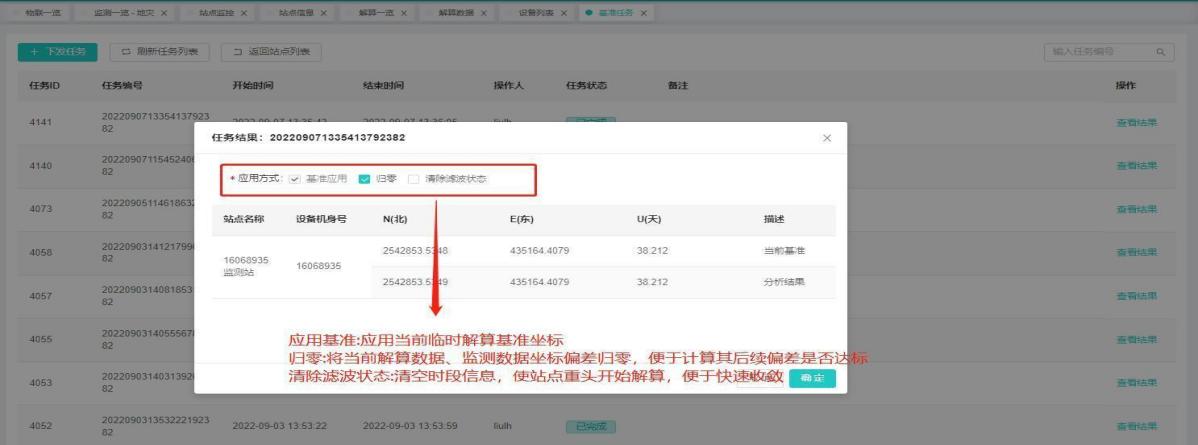The image size is (1198, 445).
Task: Close the 监测一览-地灾 tab via X
Action: tap(163, 13)
